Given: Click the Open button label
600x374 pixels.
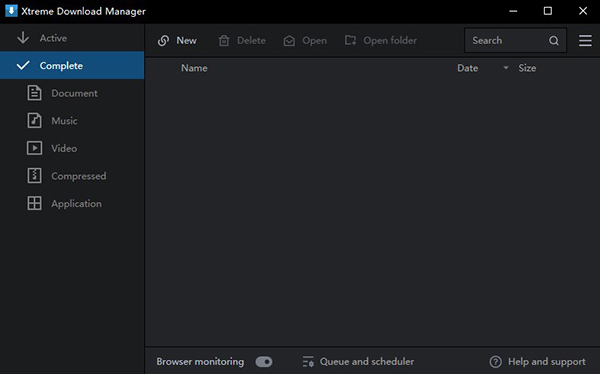Looking at the screenshot, I should (x=315, y=41).
